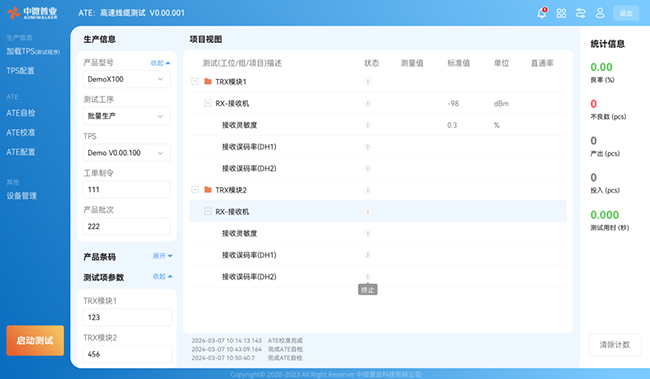
Task: Click the dBm unit cell
Action: [501, 103]
